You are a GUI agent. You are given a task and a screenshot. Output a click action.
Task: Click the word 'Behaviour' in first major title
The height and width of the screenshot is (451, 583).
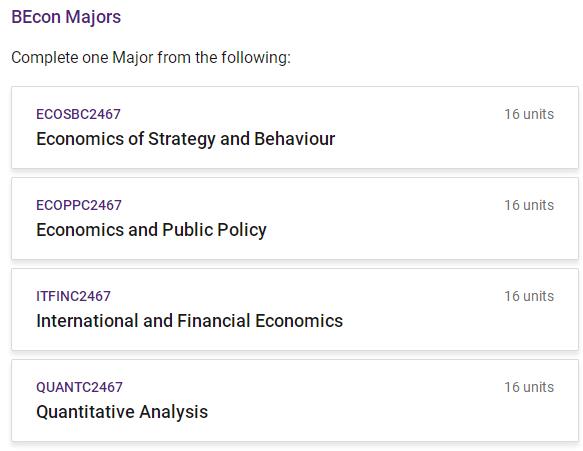pyautogui.click(x=294, y=139)
